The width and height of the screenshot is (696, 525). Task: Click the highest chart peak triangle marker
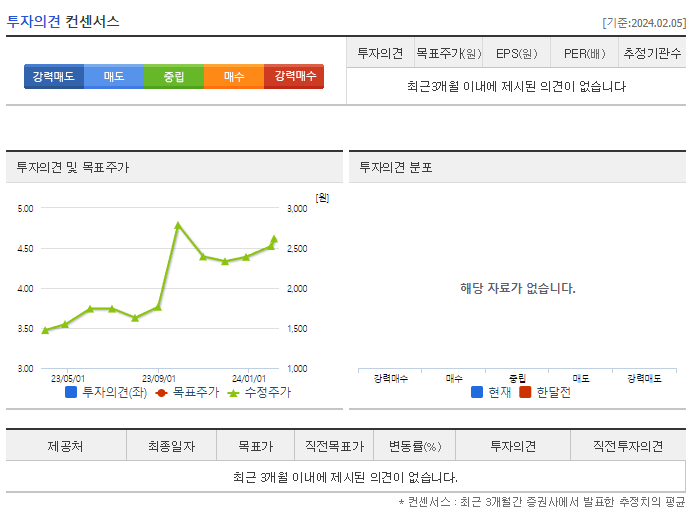(x=178, y=225)
